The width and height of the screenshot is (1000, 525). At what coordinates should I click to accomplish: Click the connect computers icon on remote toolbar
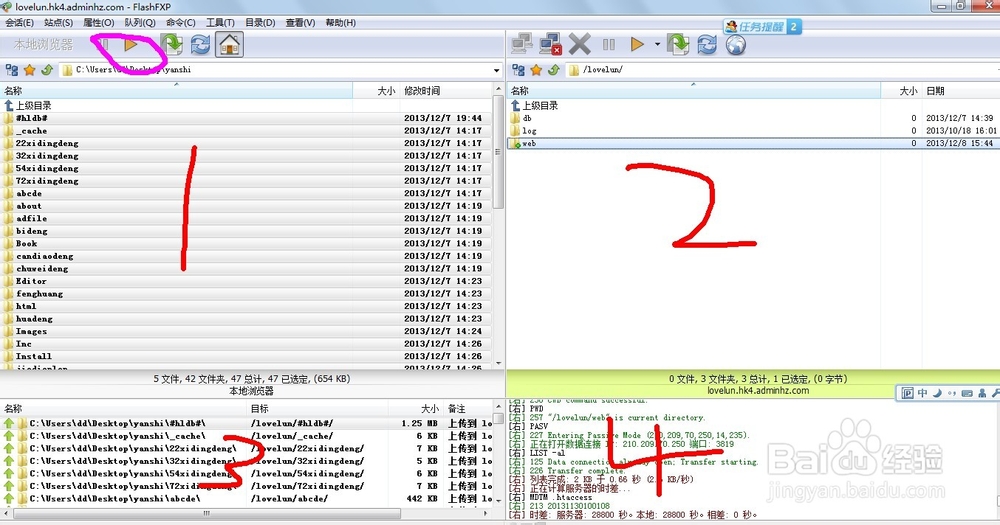[x=522, y=44]
